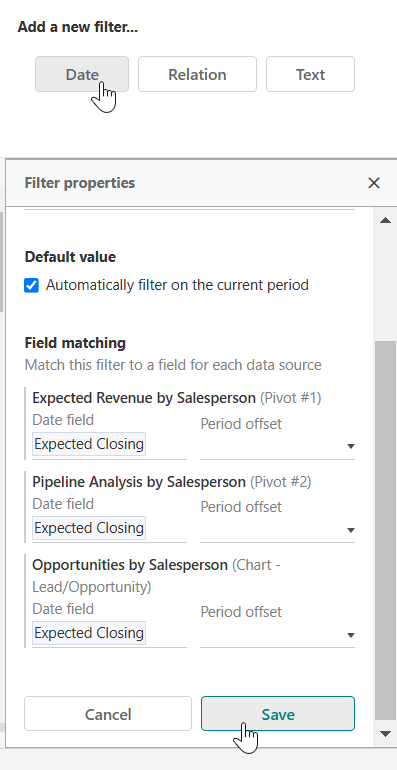Click the Filter properties header title
The height and width of the screenshot is (770, 397).
coord(80,183)
